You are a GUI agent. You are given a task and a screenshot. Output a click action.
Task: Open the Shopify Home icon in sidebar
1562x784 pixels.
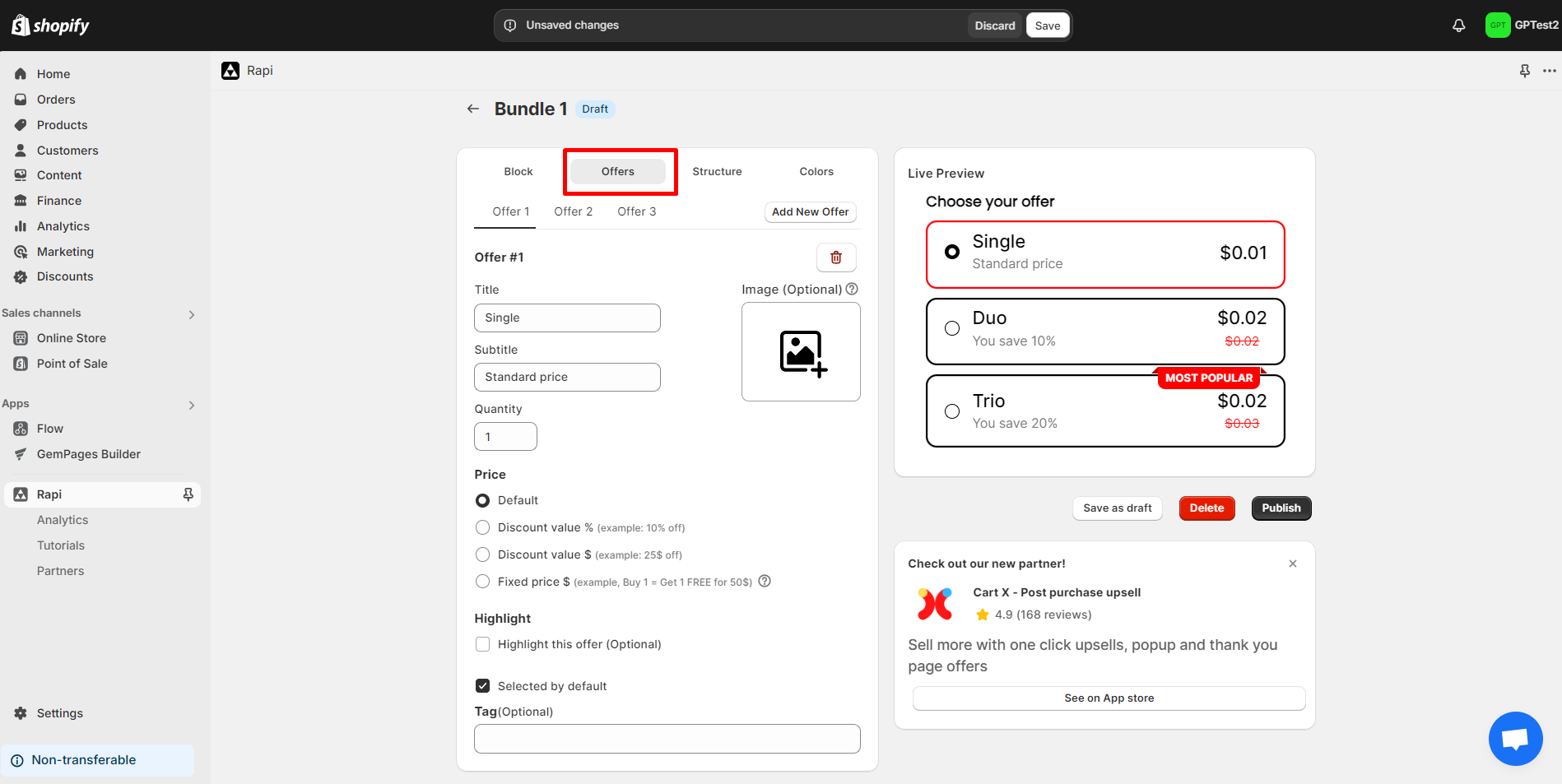click(20, 73)
